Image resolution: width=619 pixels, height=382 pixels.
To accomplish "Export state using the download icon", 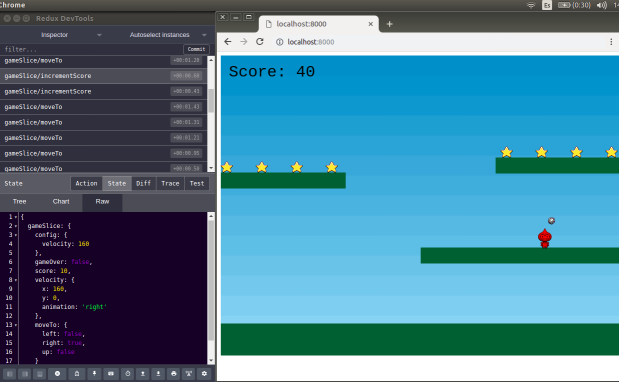I will 158,373.
